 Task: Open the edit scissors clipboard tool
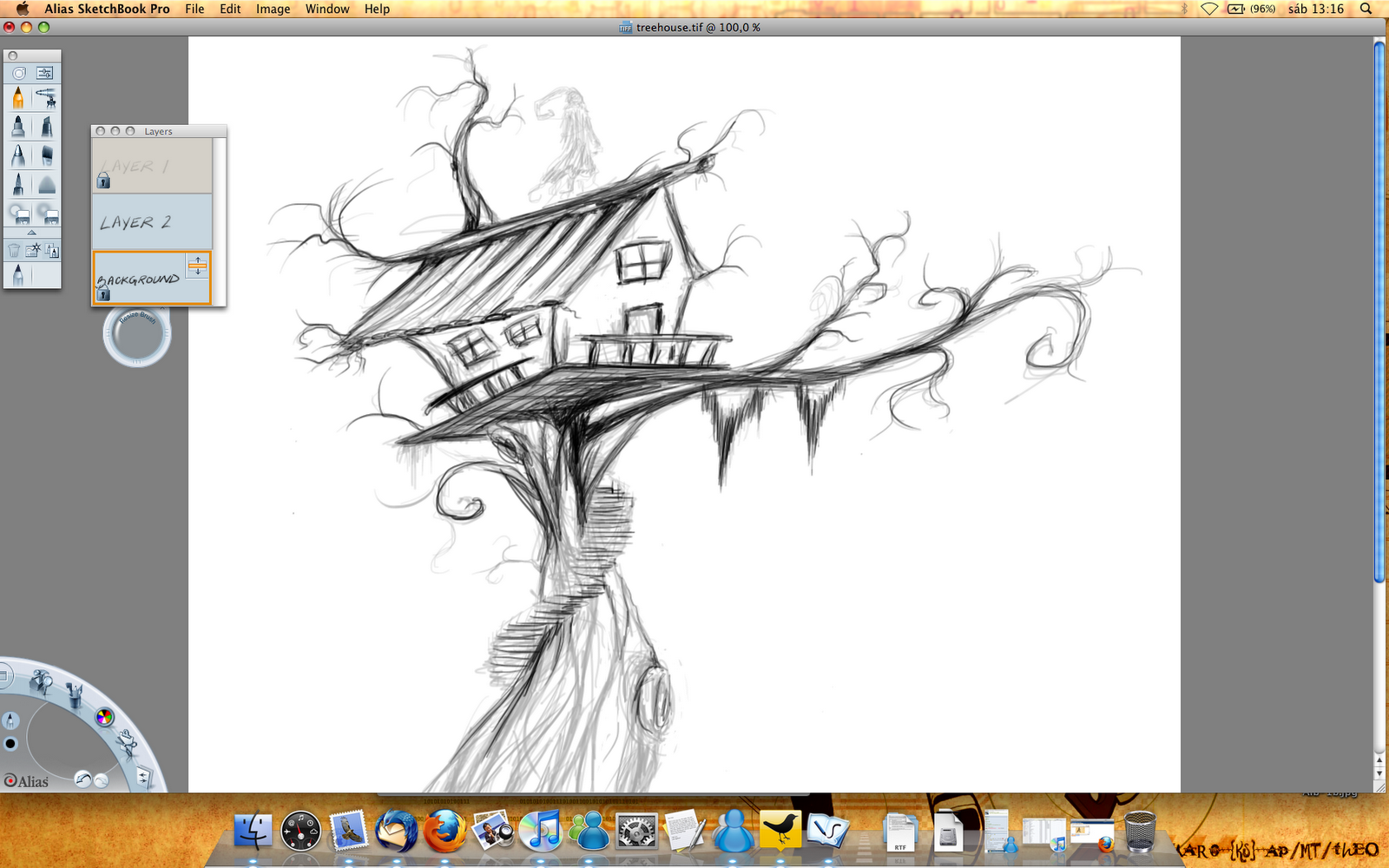coord(128,744)
